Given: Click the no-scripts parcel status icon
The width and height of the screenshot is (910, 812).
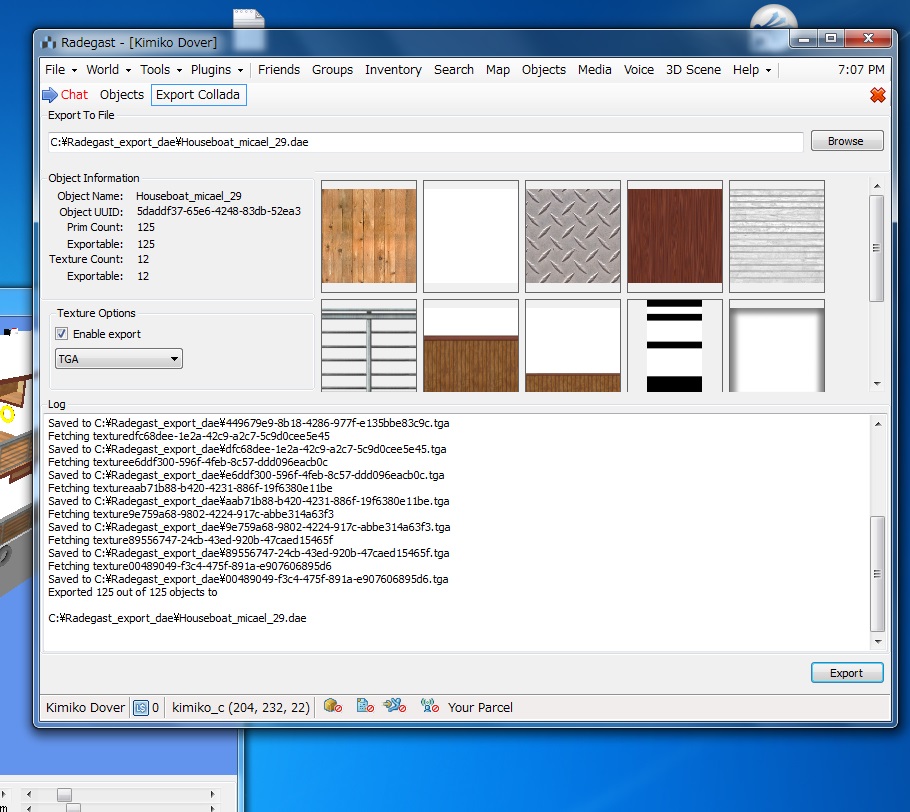Looking at the screenshot, I should pos(365,707).
